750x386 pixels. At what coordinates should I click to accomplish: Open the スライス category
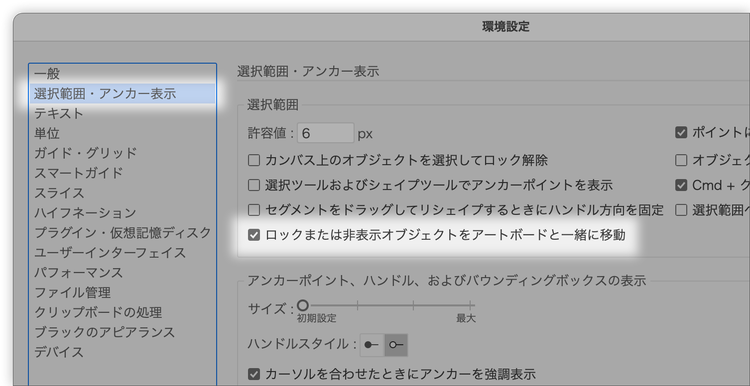pyautogui.click(x=122, y=193)
